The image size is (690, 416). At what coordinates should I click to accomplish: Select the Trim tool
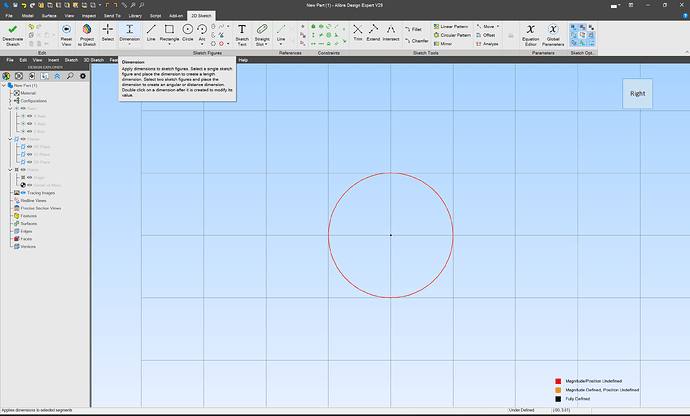coord(358,33)
